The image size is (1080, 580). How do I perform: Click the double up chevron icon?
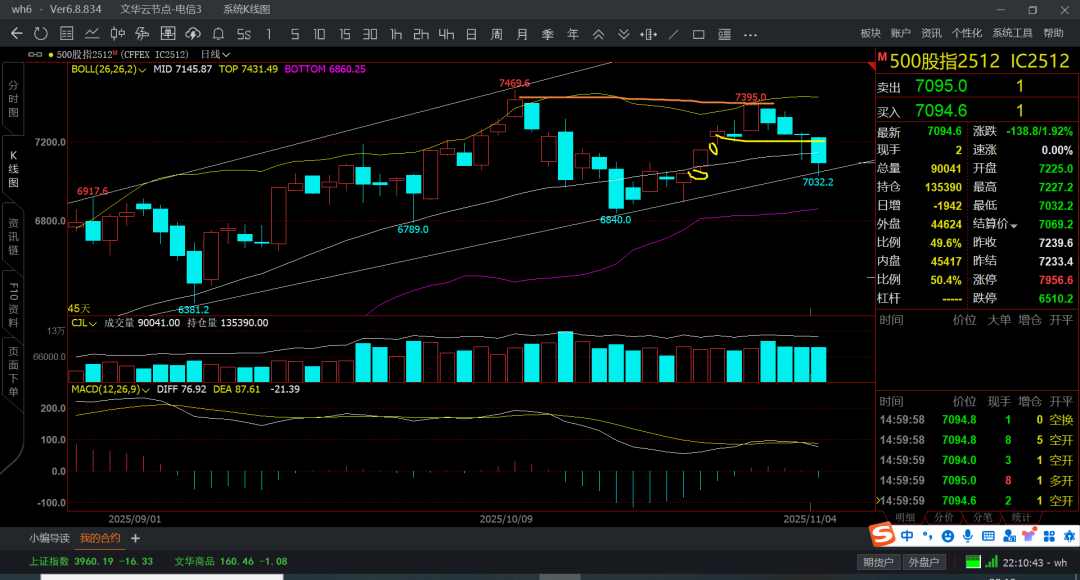coord(598,34)
